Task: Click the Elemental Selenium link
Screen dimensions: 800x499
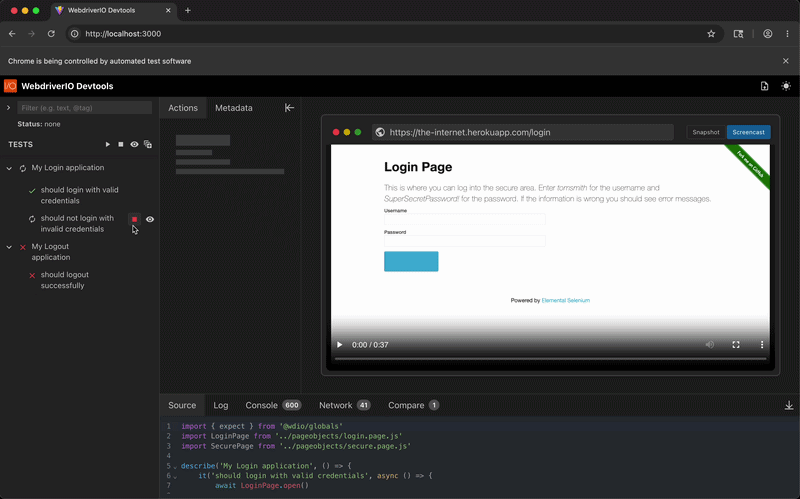Action: pos(565,301)
